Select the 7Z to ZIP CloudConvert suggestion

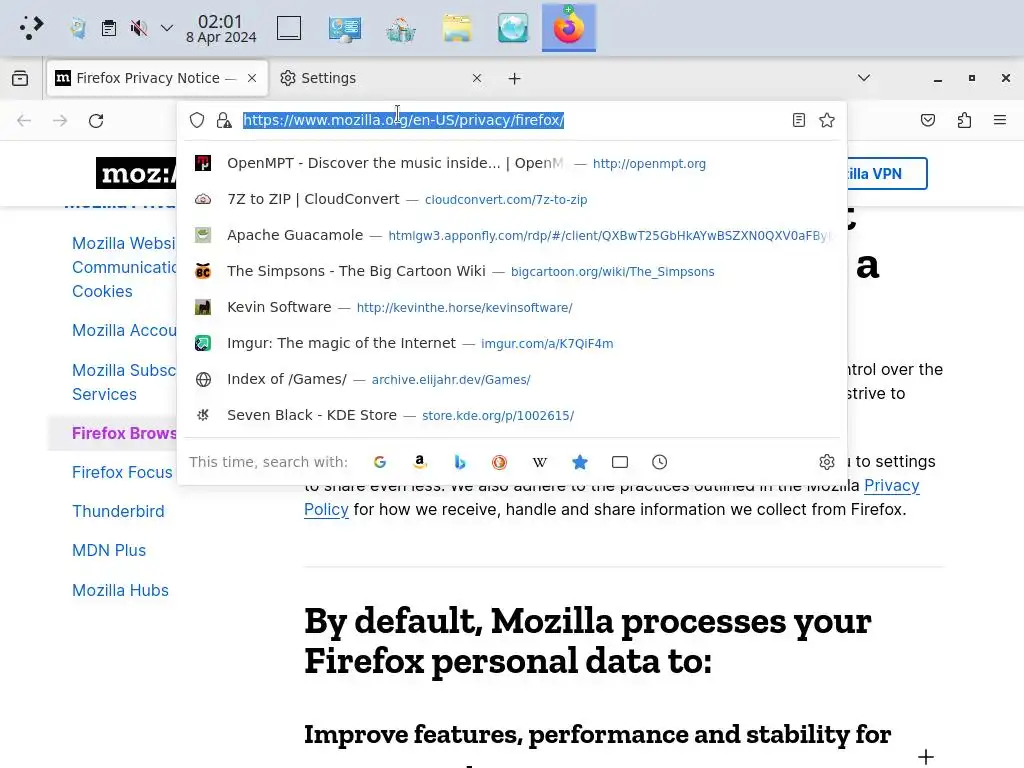point(512,199)
